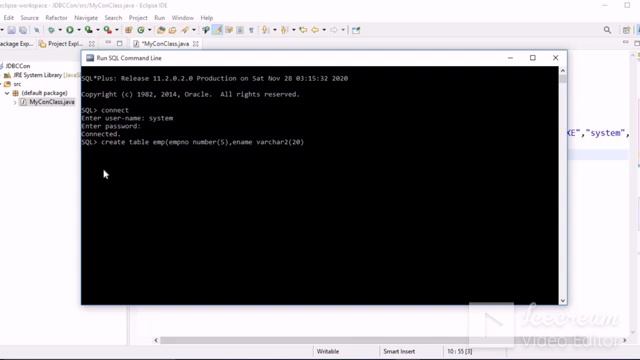Click the Previous Annotation icon

(x=284, y=30)
